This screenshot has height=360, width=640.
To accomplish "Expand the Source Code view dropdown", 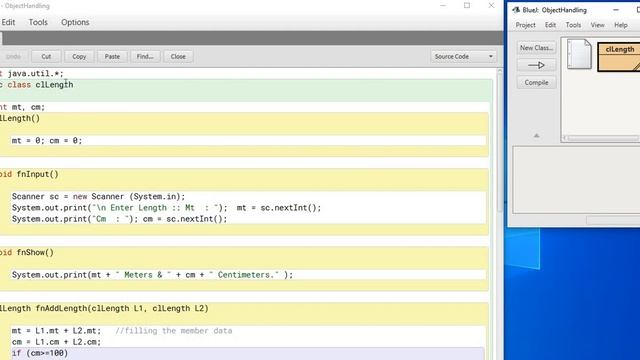I will pos(464,57).
